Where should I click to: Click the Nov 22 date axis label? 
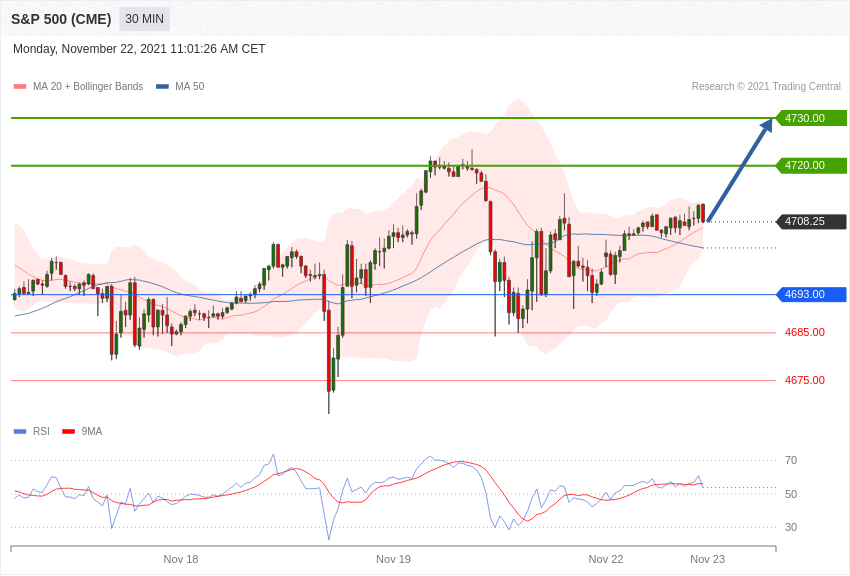point(606,559)
